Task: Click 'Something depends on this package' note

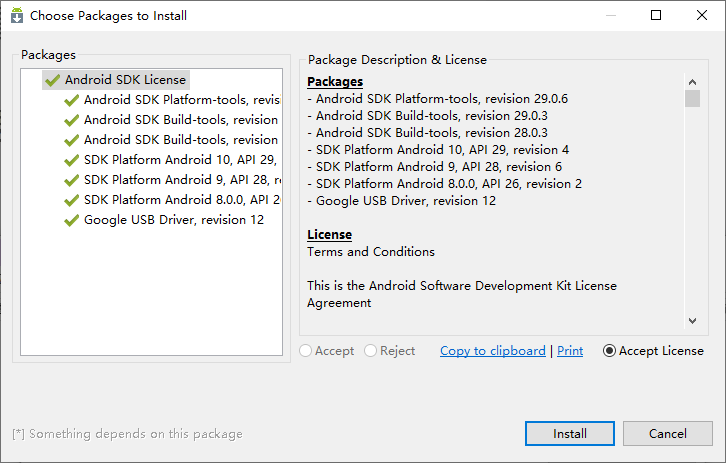Action: click(x=127, y=434)
